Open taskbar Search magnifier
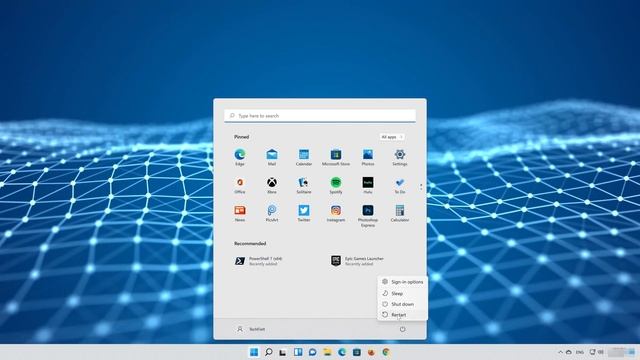The height and width of the screenshot is (360, 640). point(269,352)
